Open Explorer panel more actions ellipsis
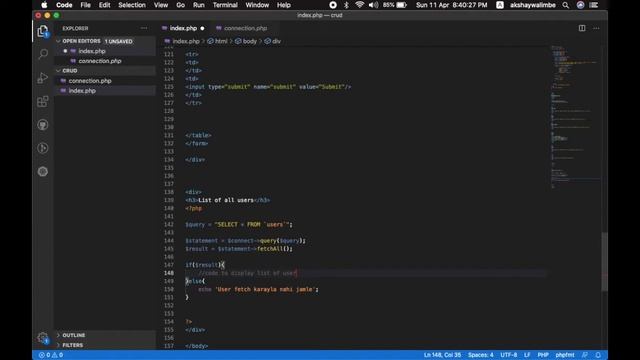 (144, 28)
